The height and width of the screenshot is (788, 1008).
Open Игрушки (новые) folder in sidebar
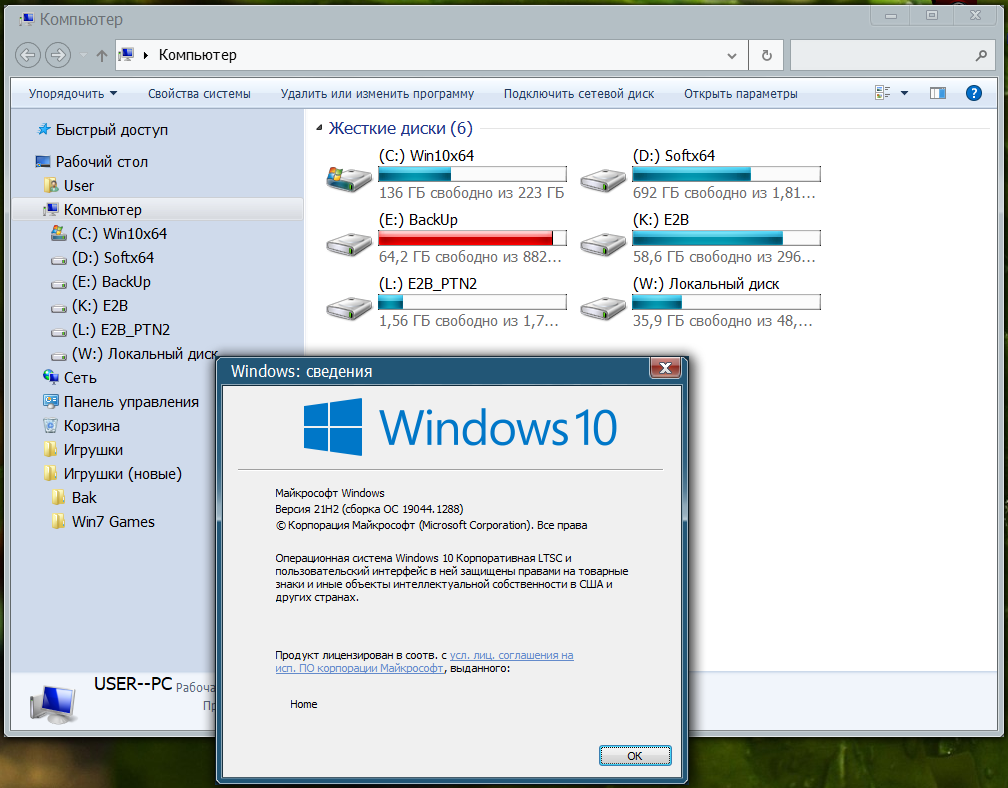point(123,474)
